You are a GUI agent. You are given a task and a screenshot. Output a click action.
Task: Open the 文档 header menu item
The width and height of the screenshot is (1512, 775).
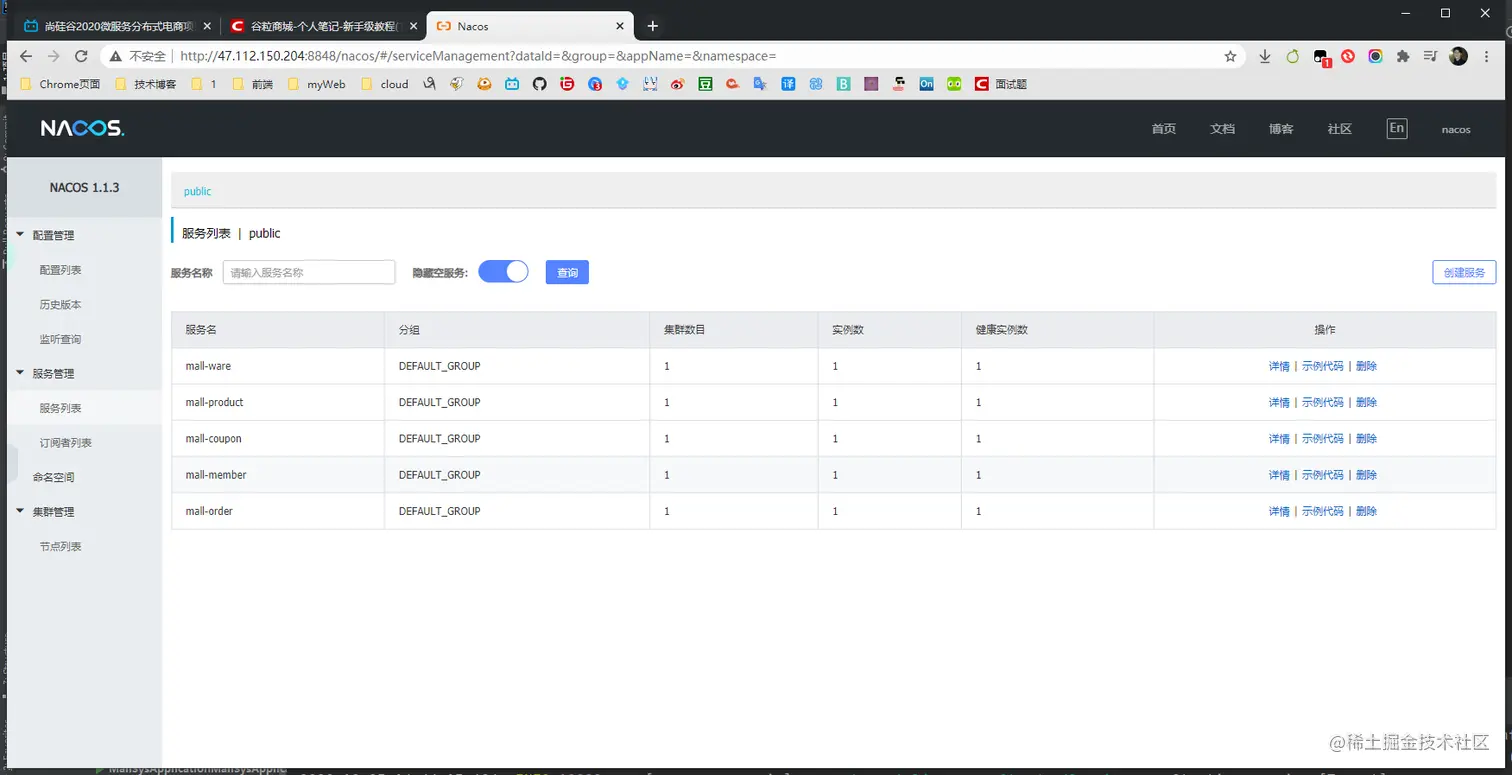1222,129
